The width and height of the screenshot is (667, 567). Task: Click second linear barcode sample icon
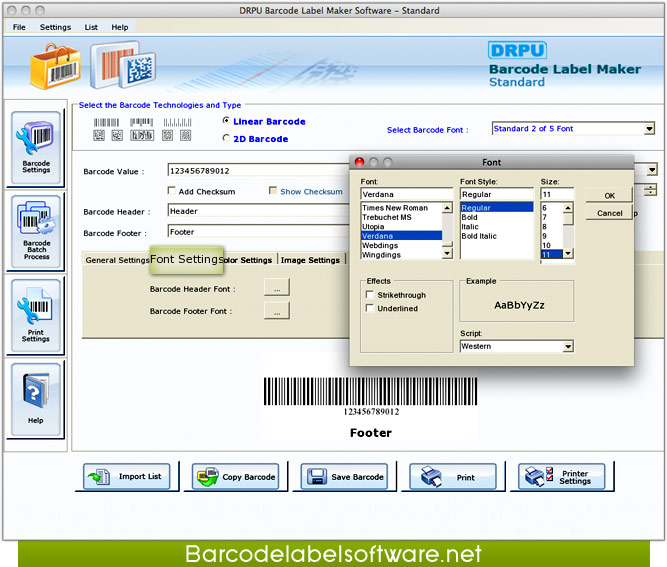141,123
